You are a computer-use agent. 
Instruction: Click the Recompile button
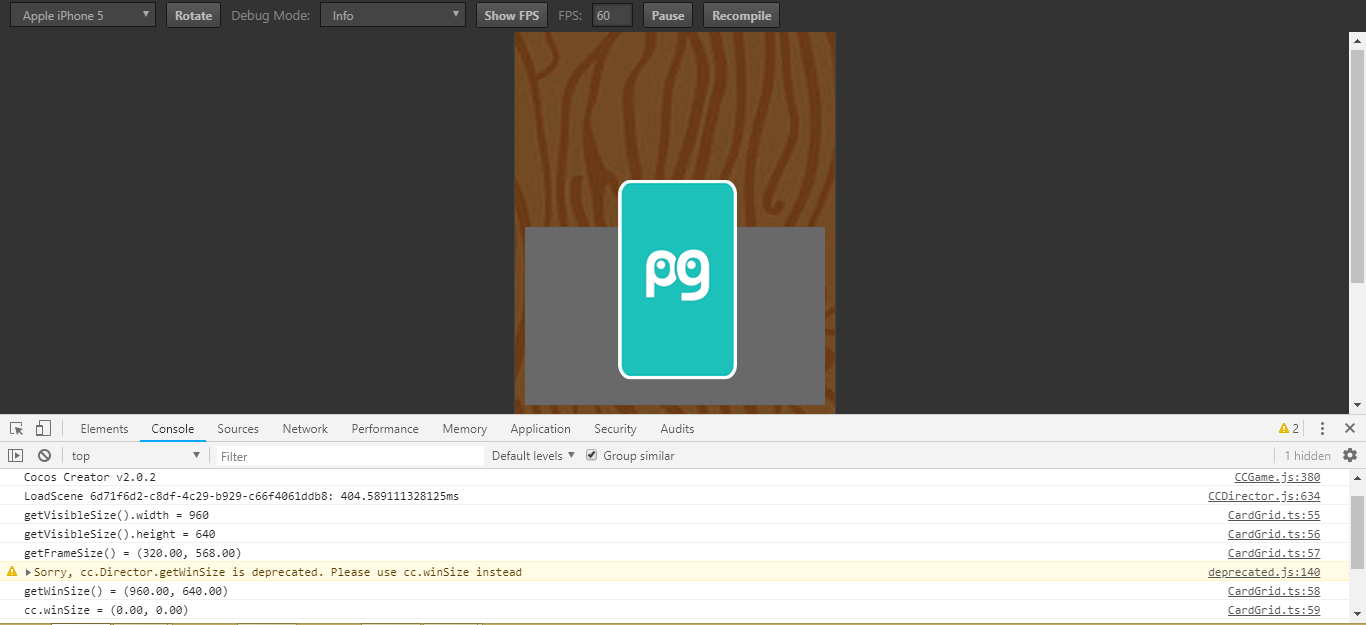click(x=741, y=16)
